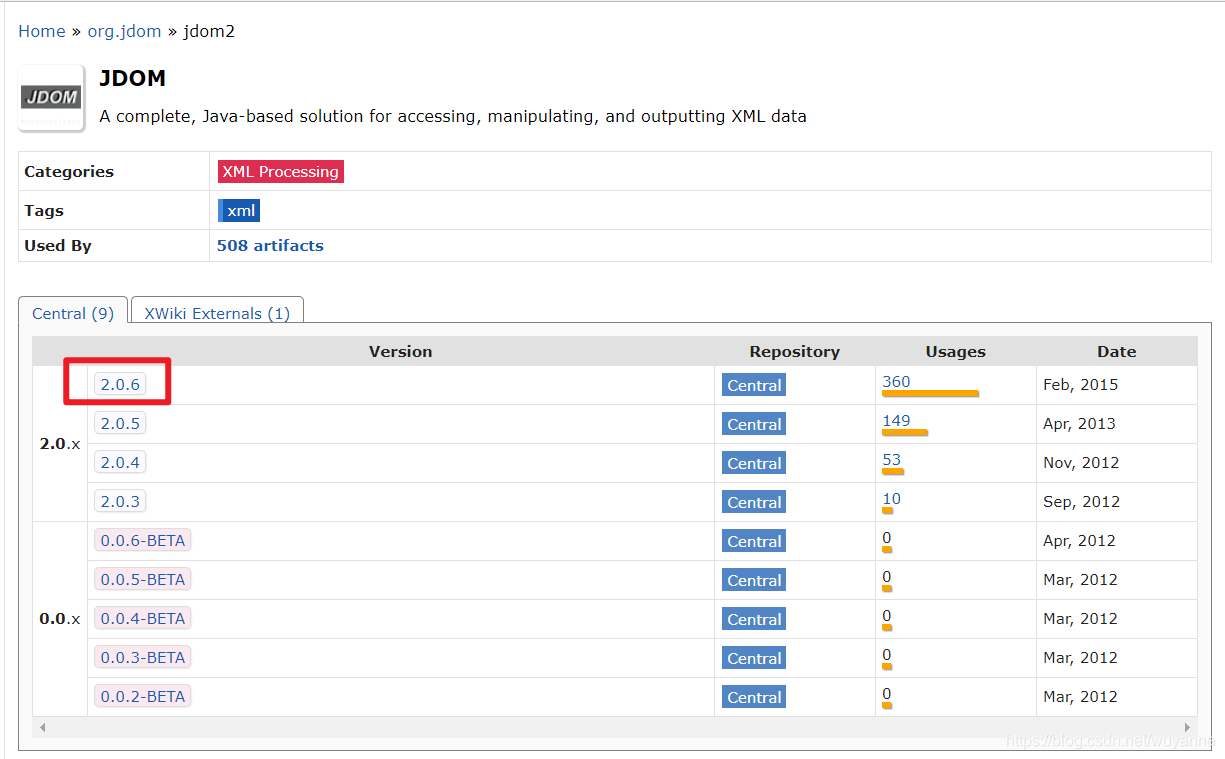Click the table's left scroll arrow
This screenshot has width=1225, height=759.
[x=43, y=728]
